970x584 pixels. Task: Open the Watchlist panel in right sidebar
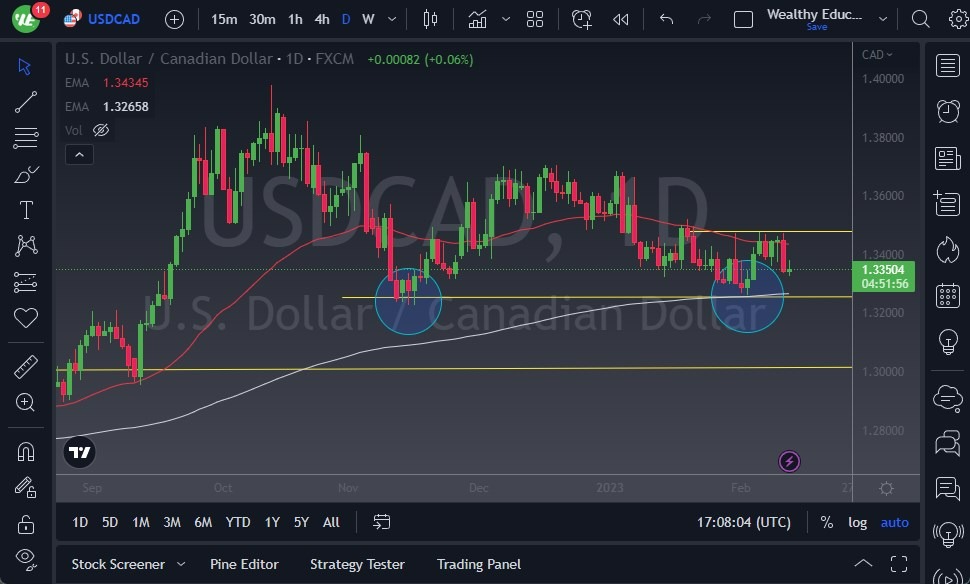947,65
